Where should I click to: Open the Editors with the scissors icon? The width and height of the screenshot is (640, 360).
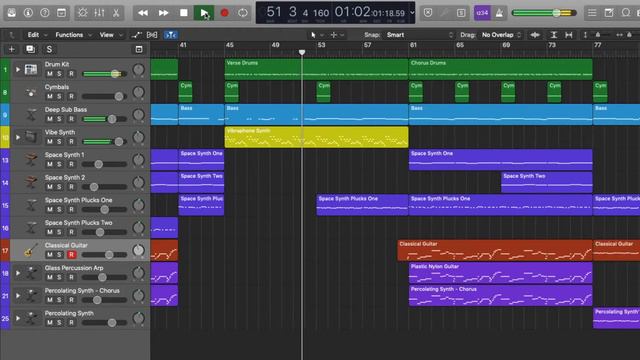pyautogui.click(x=116, y=13)
